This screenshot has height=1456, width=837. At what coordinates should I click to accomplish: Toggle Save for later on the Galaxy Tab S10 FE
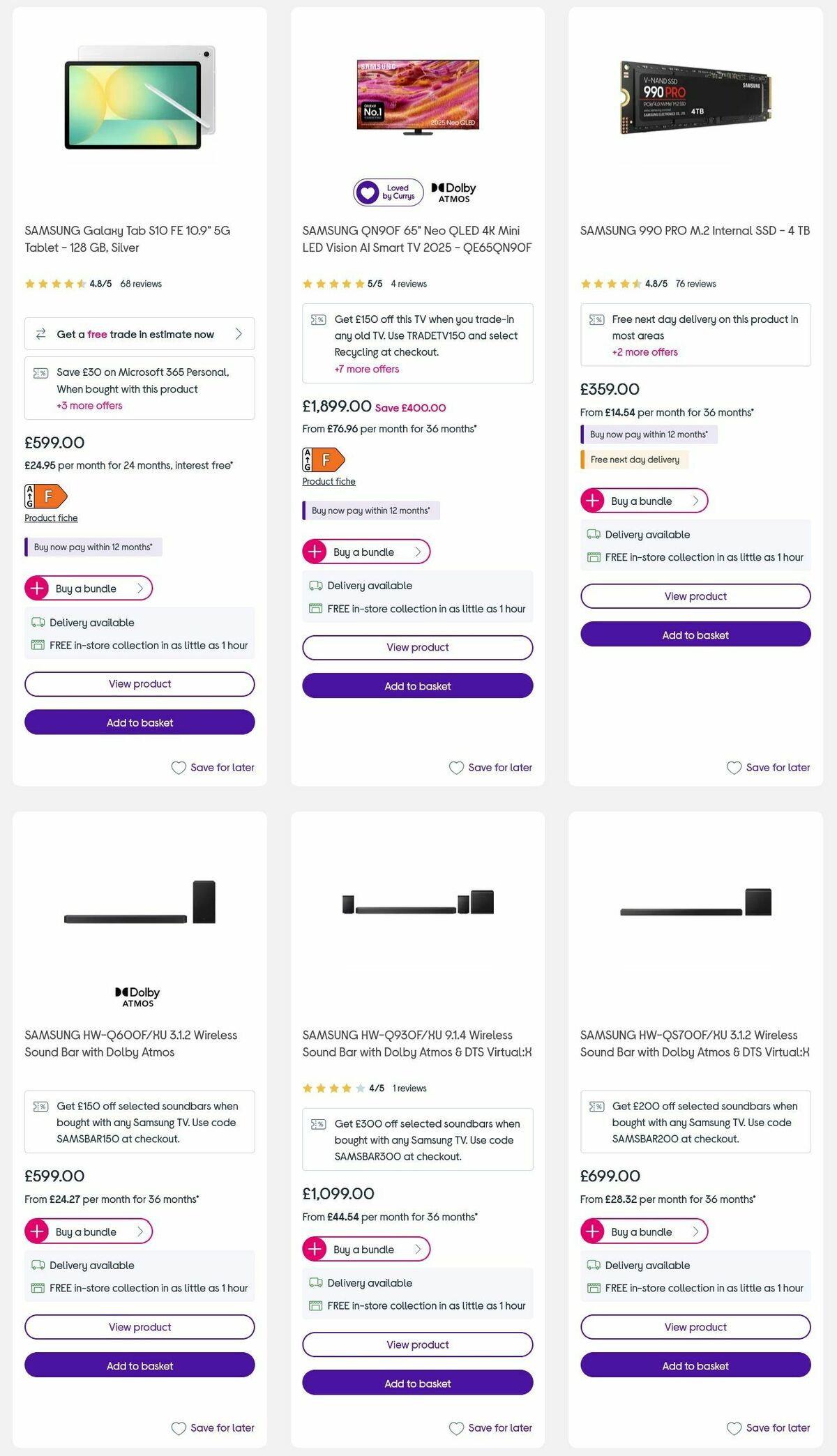213,767
